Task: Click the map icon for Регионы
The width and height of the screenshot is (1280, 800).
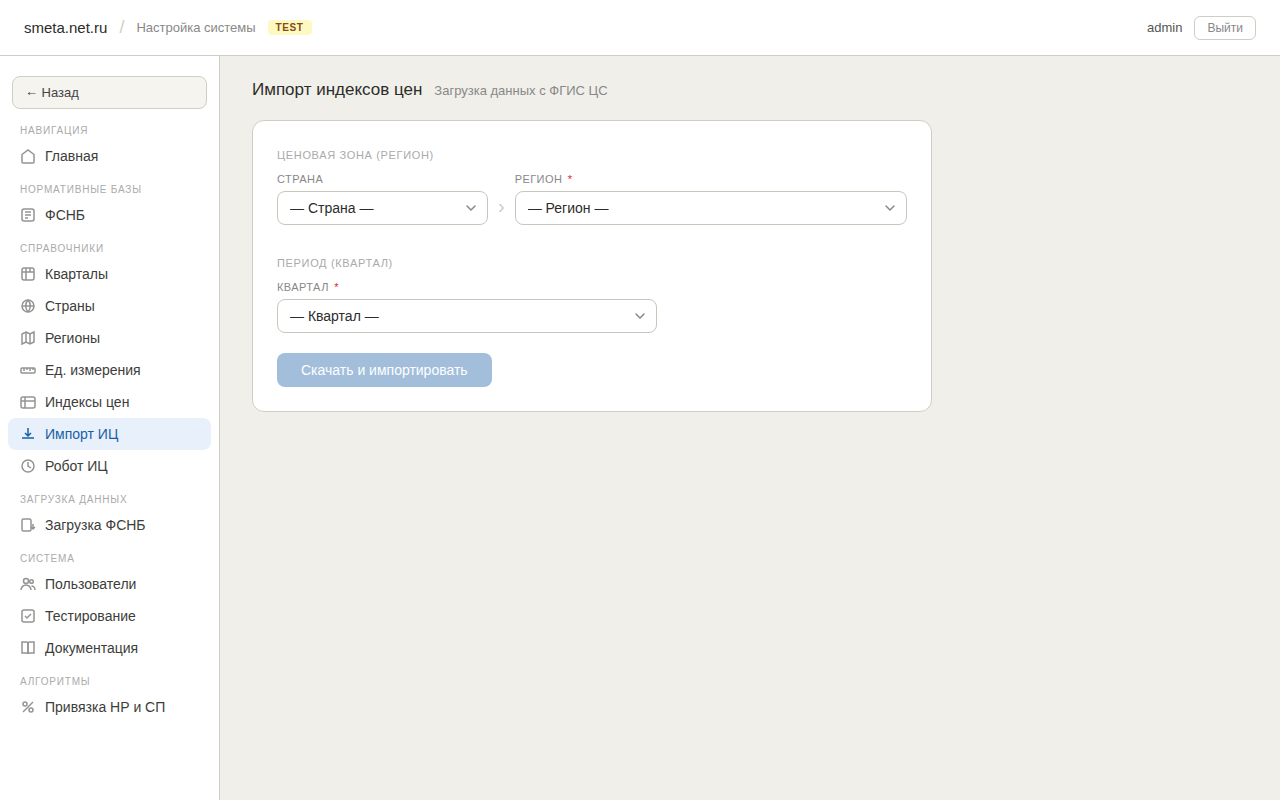Action: (28, 338)
